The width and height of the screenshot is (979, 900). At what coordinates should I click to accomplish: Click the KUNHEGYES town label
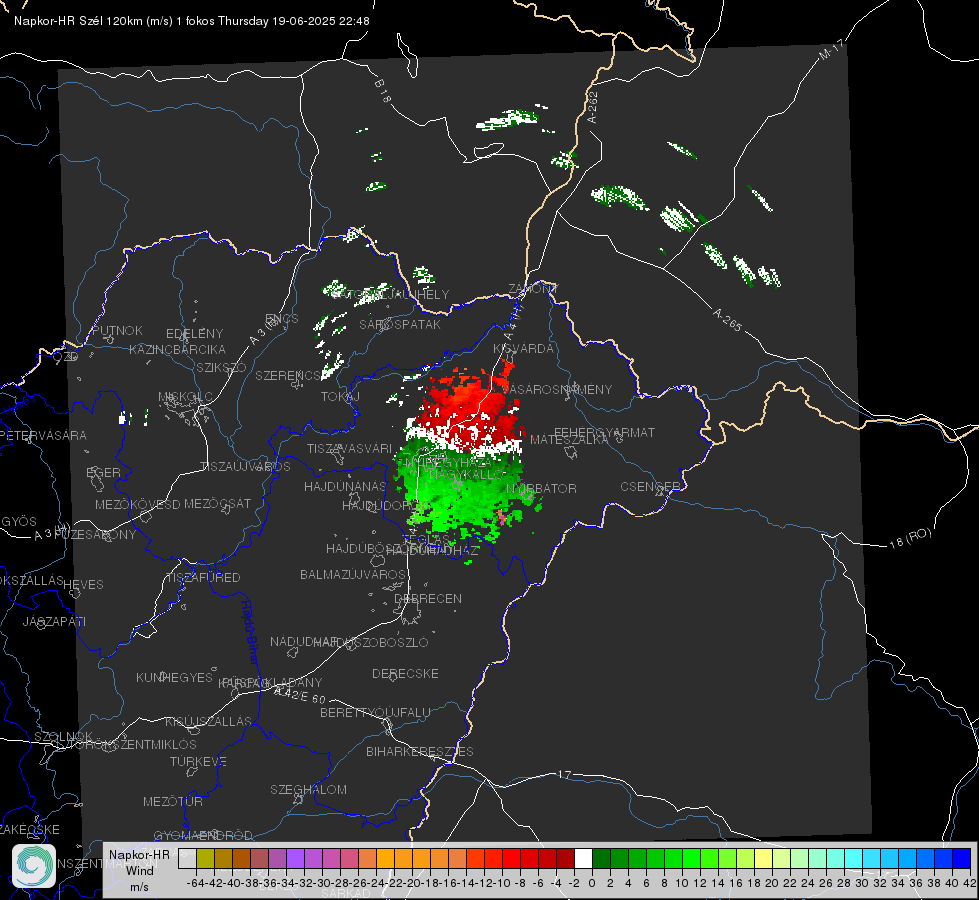(x=174, y=677)
